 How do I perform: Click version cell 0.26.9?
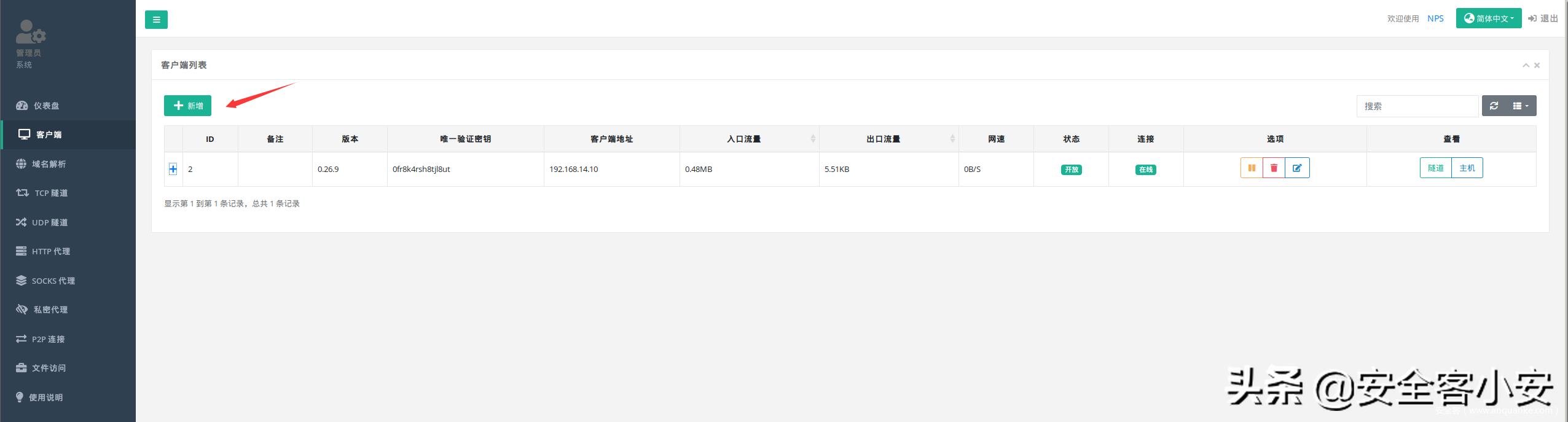click(328, 169)
